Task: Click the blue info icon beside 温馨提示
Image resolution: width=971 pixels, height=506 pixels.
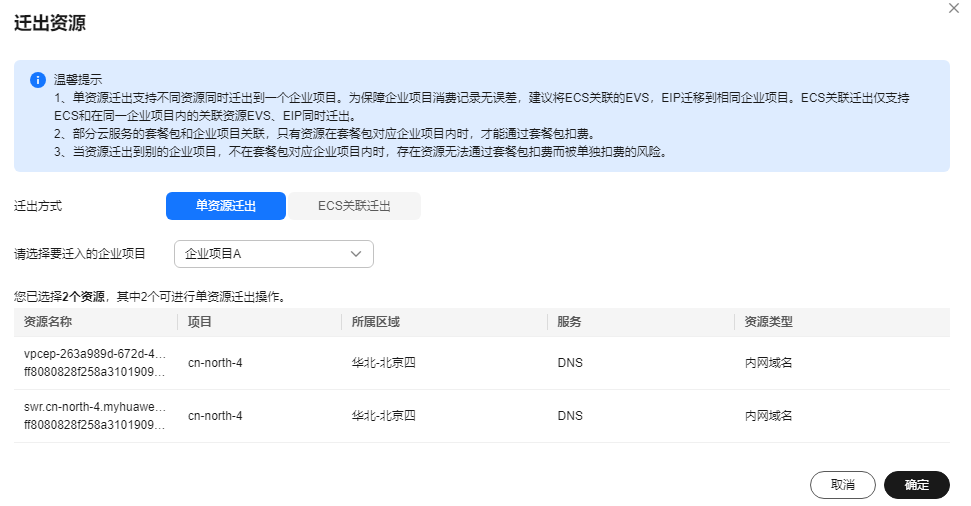Action: click(x=38, y=80)
